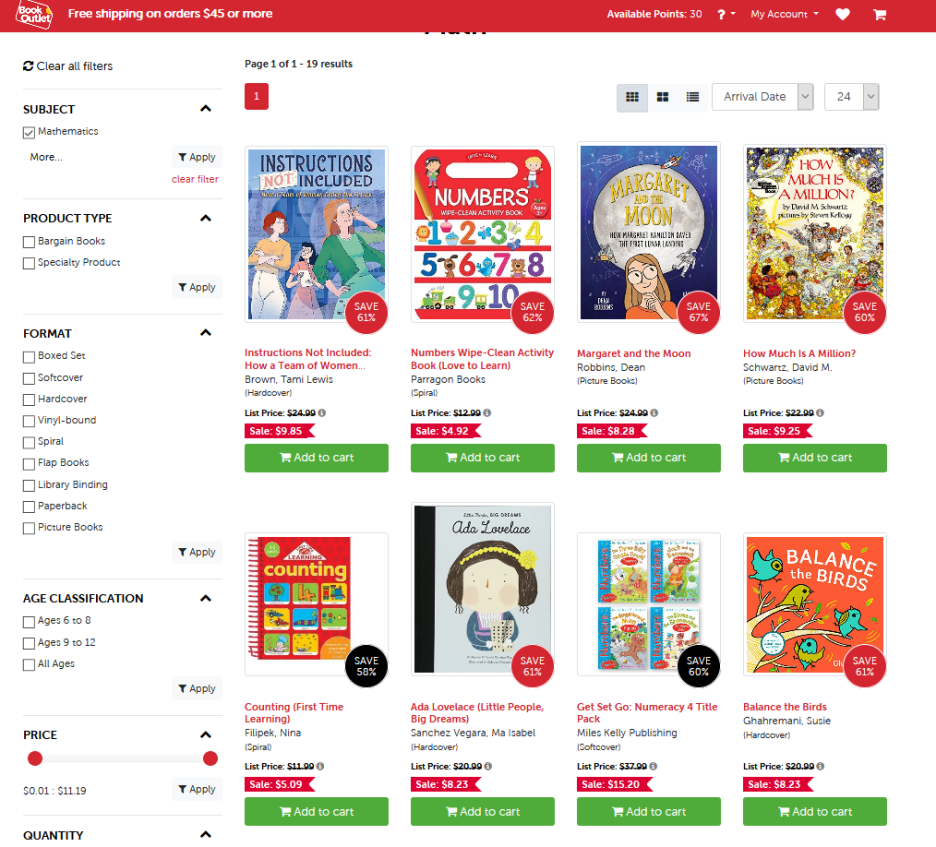The width and height of the screenshot is (936, 847).
Task: Switch to large grid view
Action: point(663,97)
